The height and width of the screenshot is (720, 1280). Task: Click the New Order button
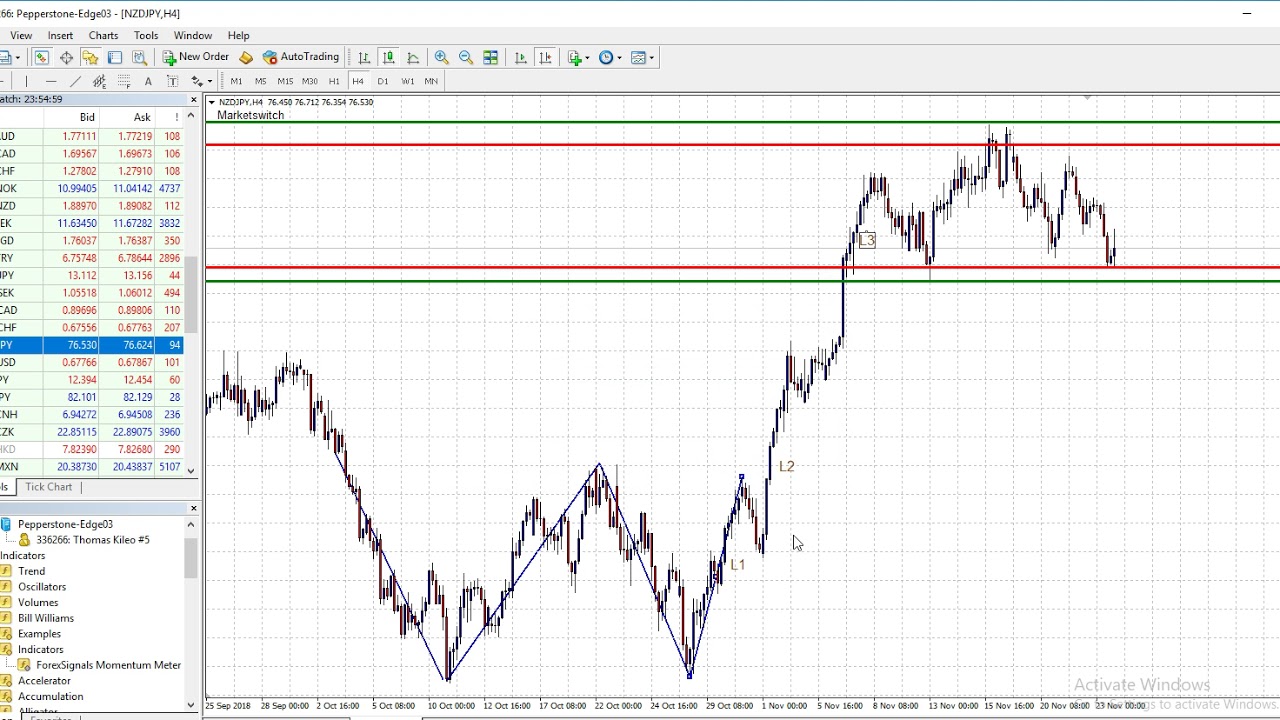pyautogui.click(x=196, y=57)
